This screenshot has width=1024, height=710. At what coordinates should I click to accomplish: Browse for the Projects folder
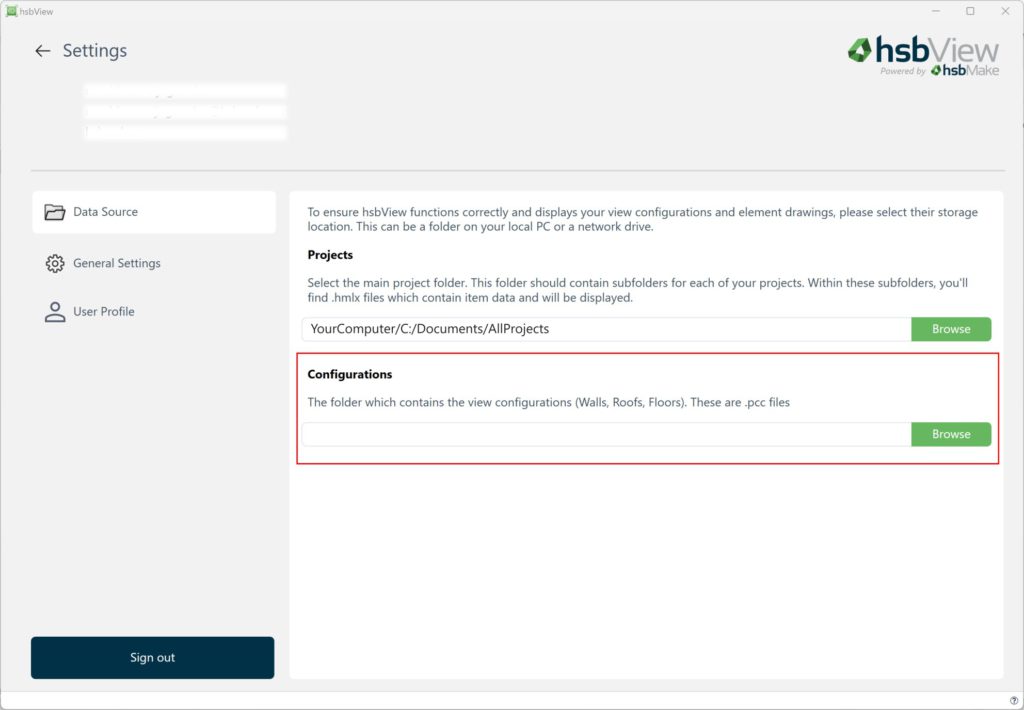pos(951,329)
